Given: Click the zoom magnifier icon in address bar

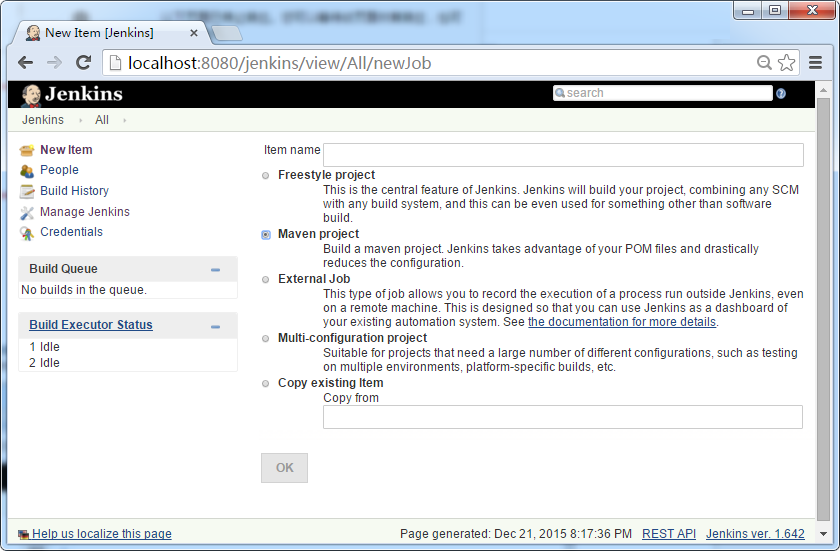Looking at the screenshot, I should pyautogui.click(x=764, y=63).
